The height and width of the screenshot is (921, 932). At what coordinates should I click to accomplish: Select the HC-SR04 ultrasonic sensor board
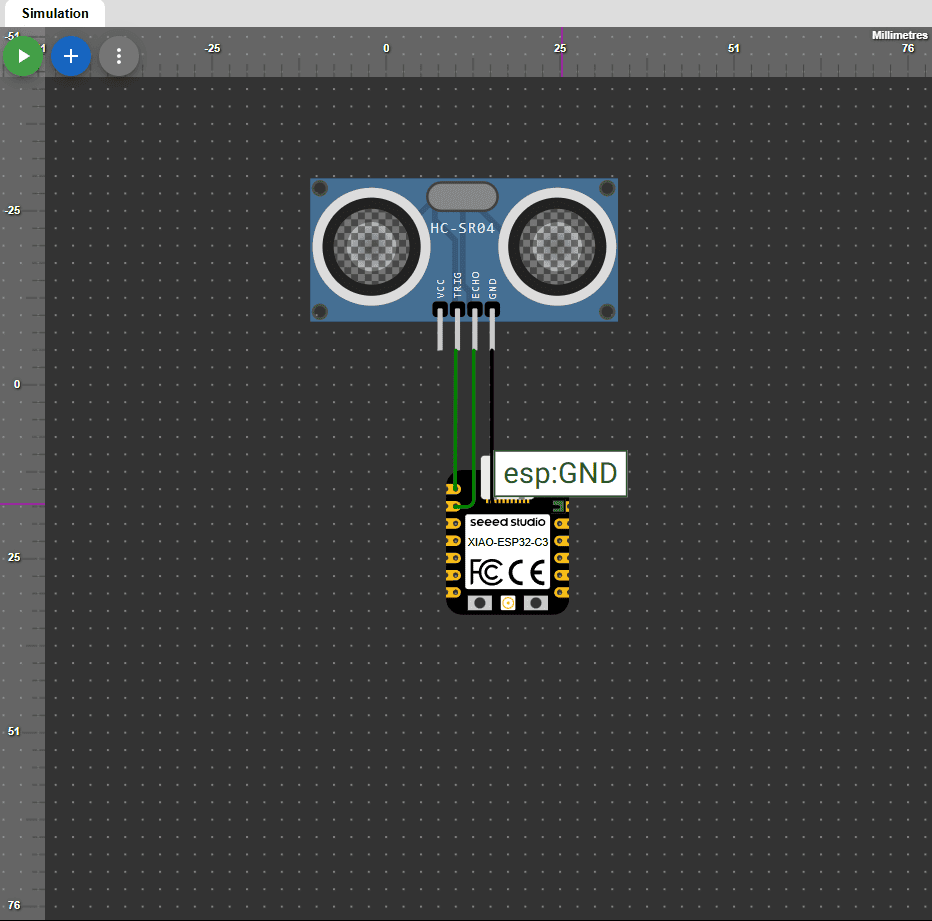click(x=464, y=250)
